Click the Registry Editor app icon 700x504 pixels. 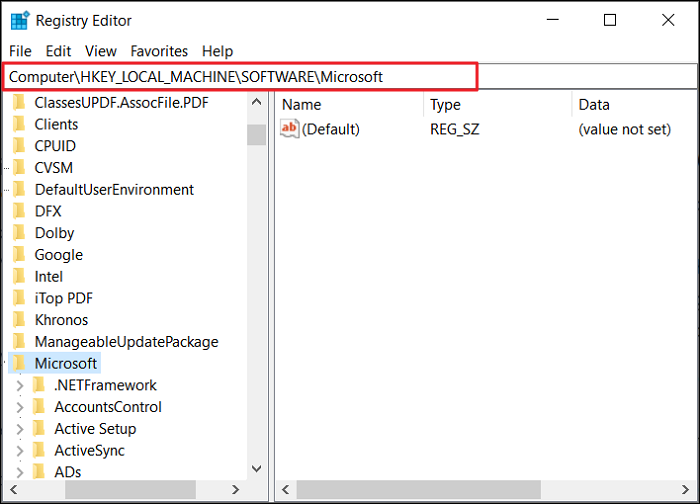[20, 20]
